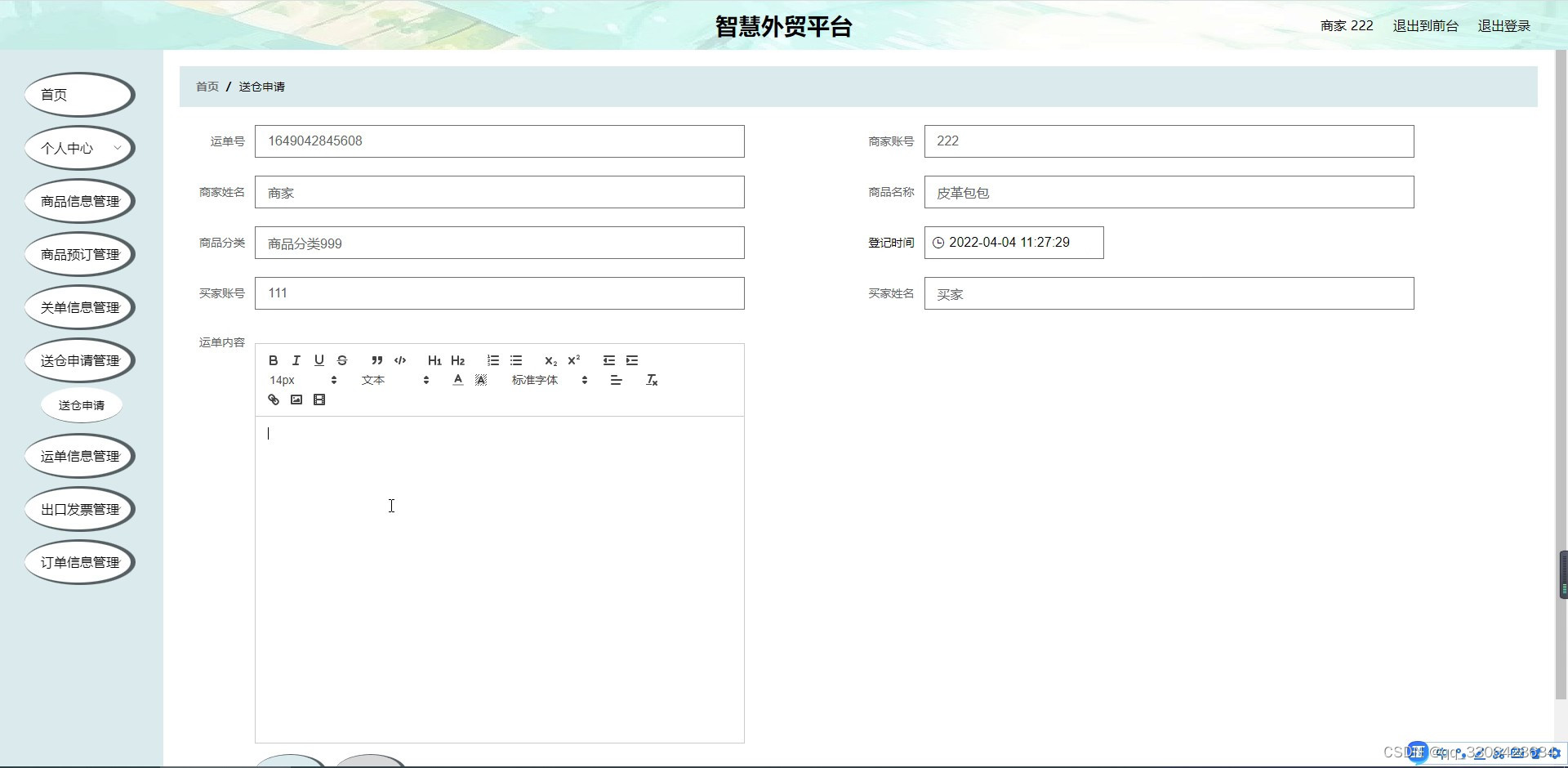Click inside the 运单内容 editor area
1568x768 pixels.
(x=500, y=580)
